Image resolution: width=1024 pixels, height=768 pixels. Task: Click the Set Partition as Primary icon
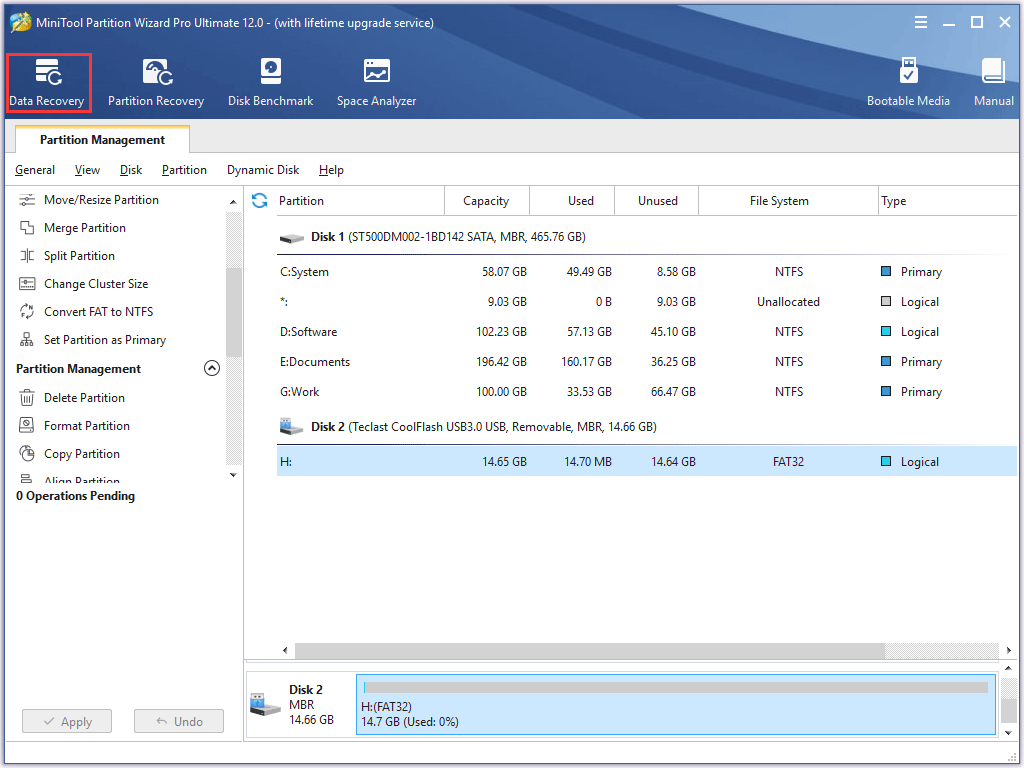[27, 340]
